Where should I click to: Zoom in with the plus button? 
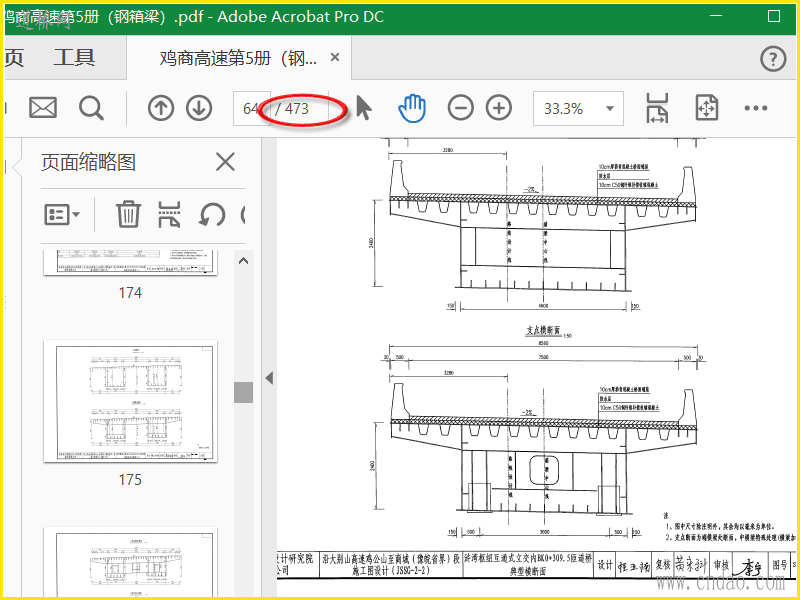point(498,108)
